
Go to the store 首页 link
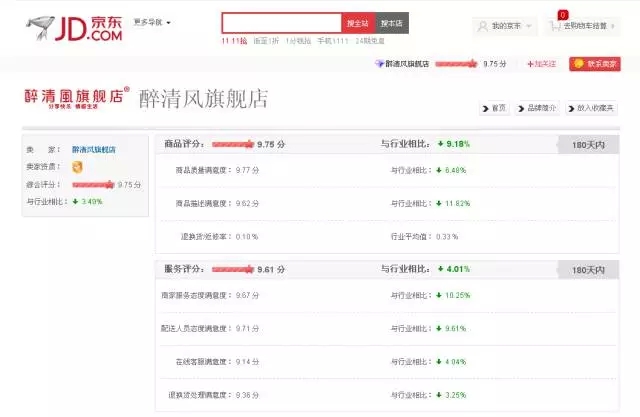(494, 108)
